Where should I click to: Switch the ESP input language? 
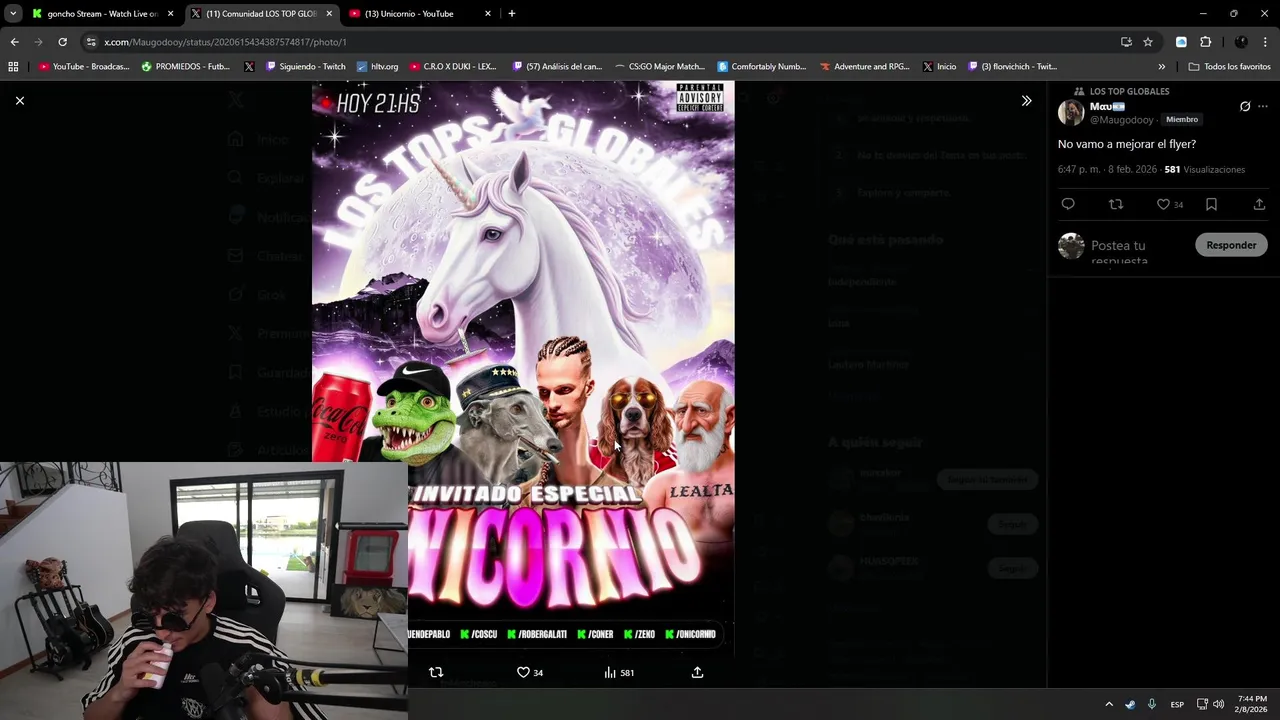tap(1177, 704)
